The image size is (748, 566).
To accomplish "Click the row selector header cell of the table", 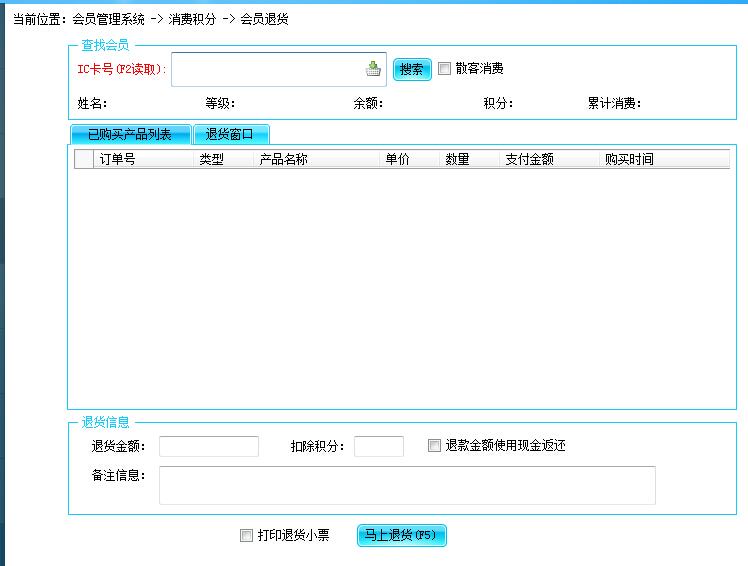I will (x=84, y=159).
